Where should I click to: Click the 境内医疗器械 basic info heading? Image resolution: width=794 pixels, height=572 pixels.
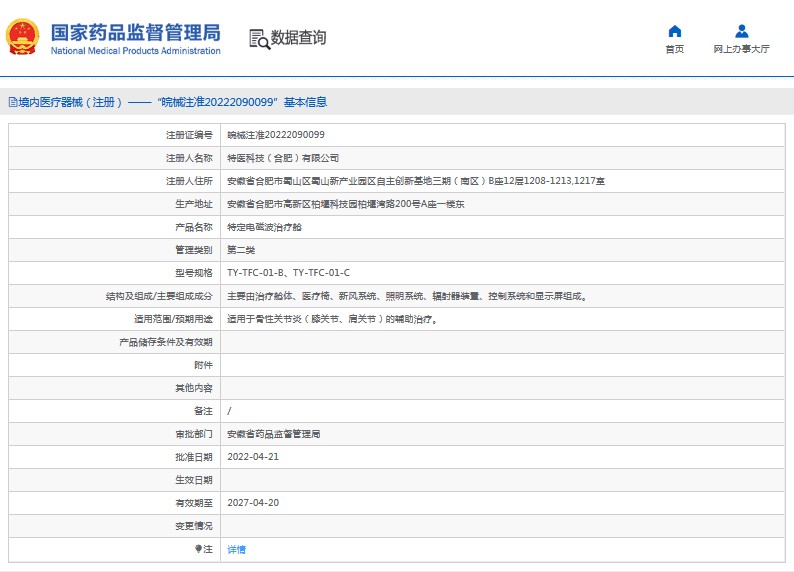tap(172, 102)
